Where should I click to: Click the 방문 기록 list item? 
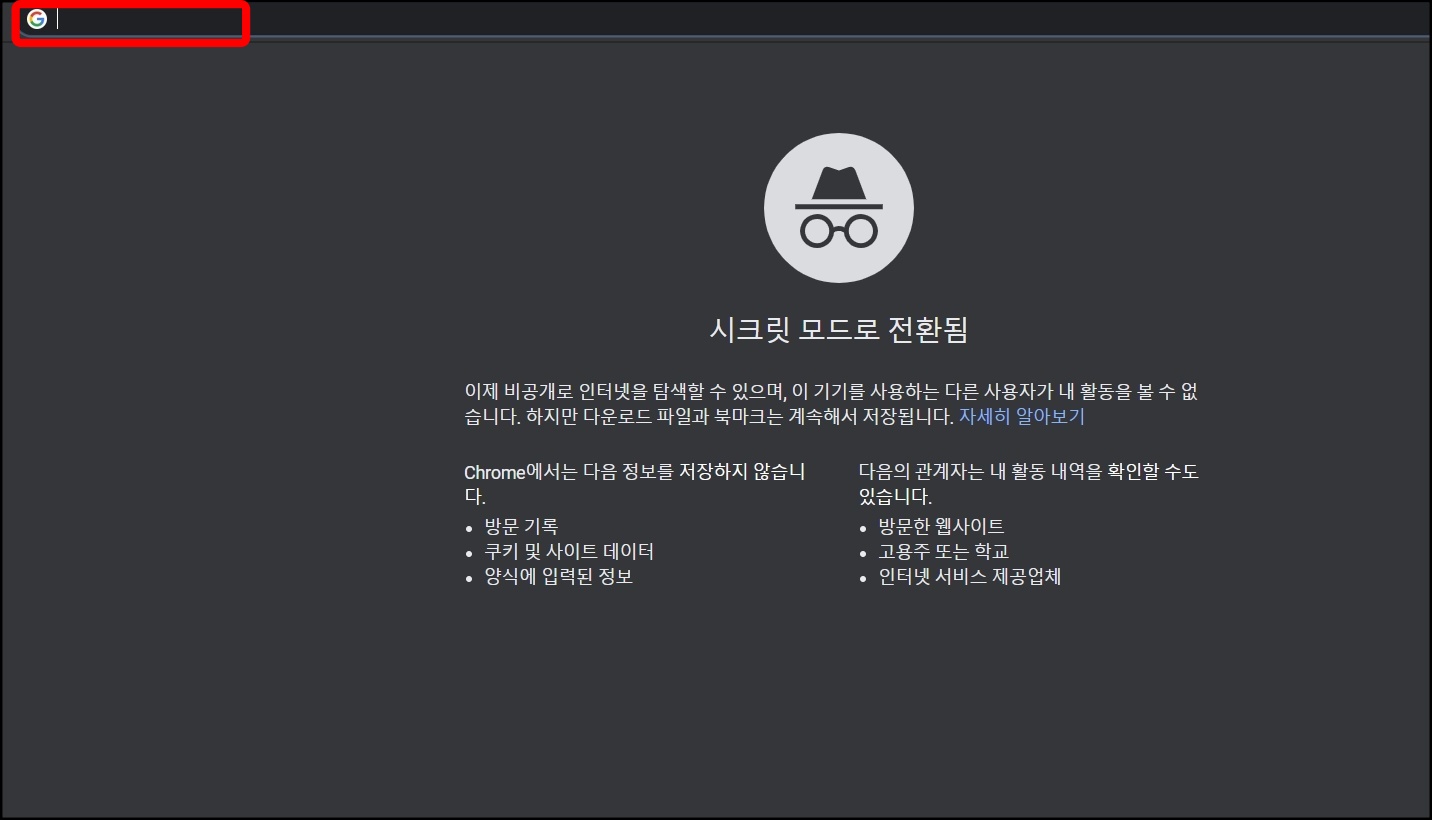521,526
